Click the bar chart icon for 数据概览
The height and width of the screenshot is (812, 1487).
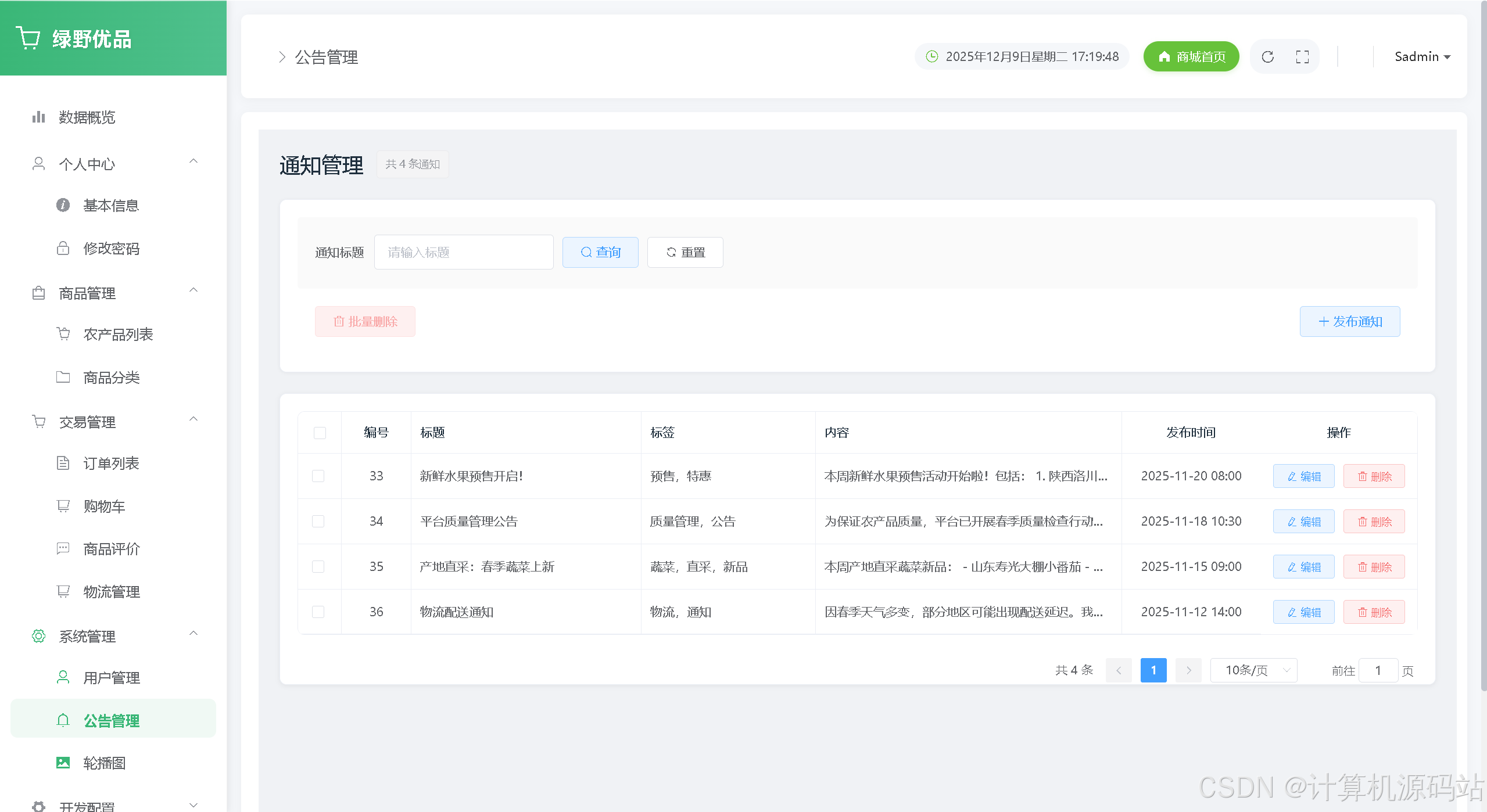pos(38,117)
